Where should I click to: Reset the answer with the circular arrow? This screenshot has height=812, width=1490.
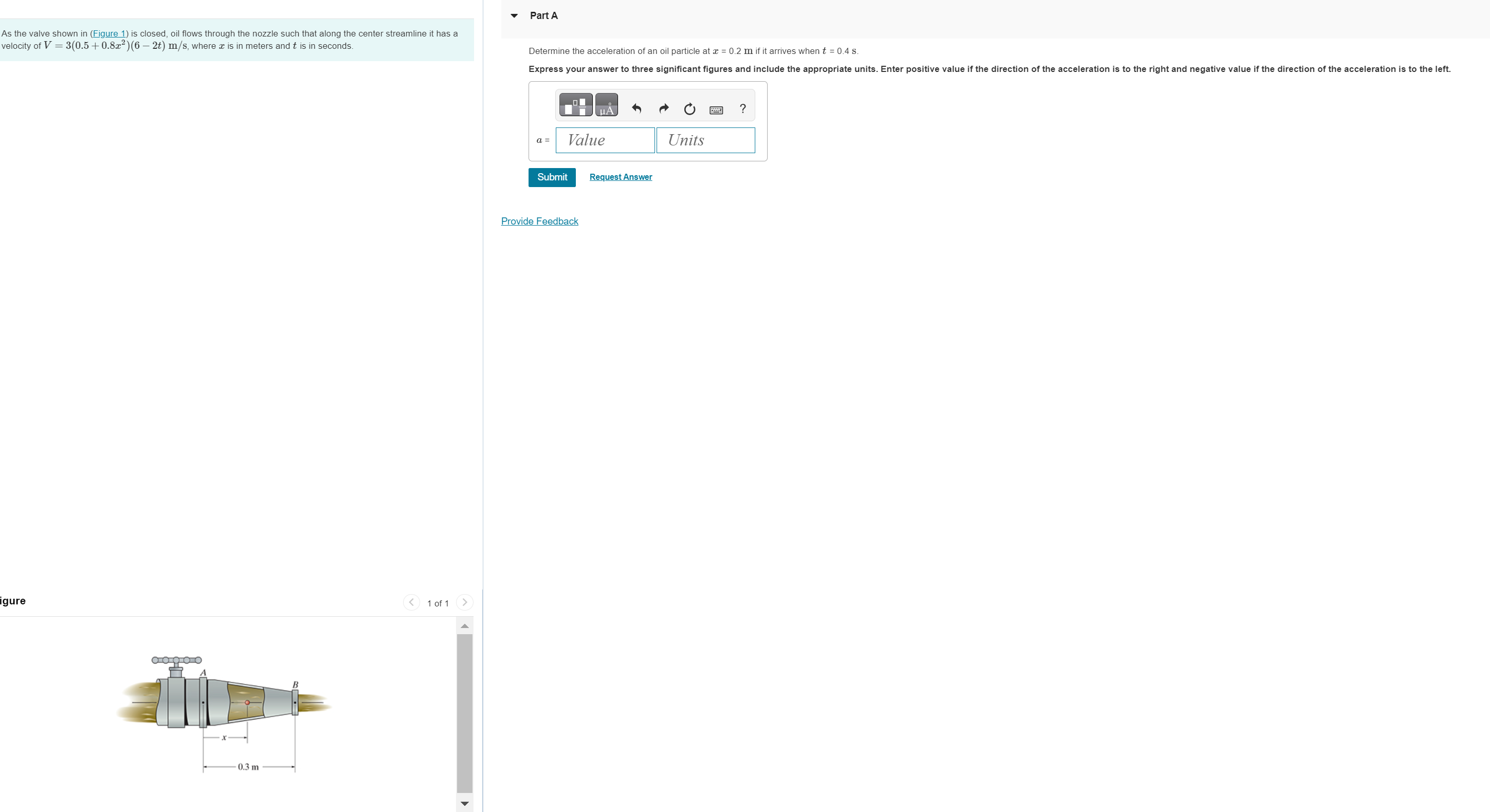(x=689, y=109)
